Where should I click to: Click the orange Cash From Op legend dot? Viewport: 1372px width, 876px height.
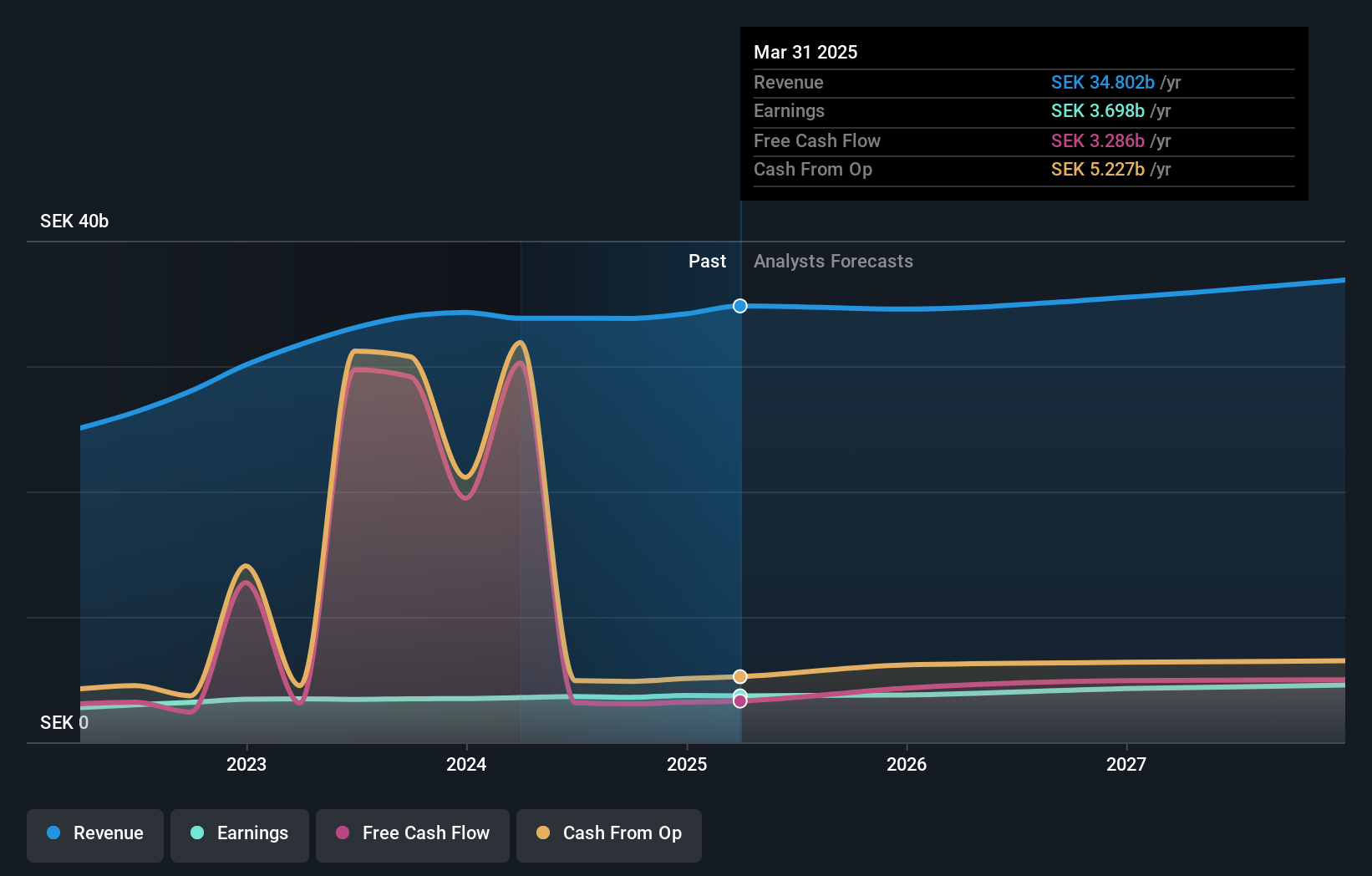[x=542, y=833]
